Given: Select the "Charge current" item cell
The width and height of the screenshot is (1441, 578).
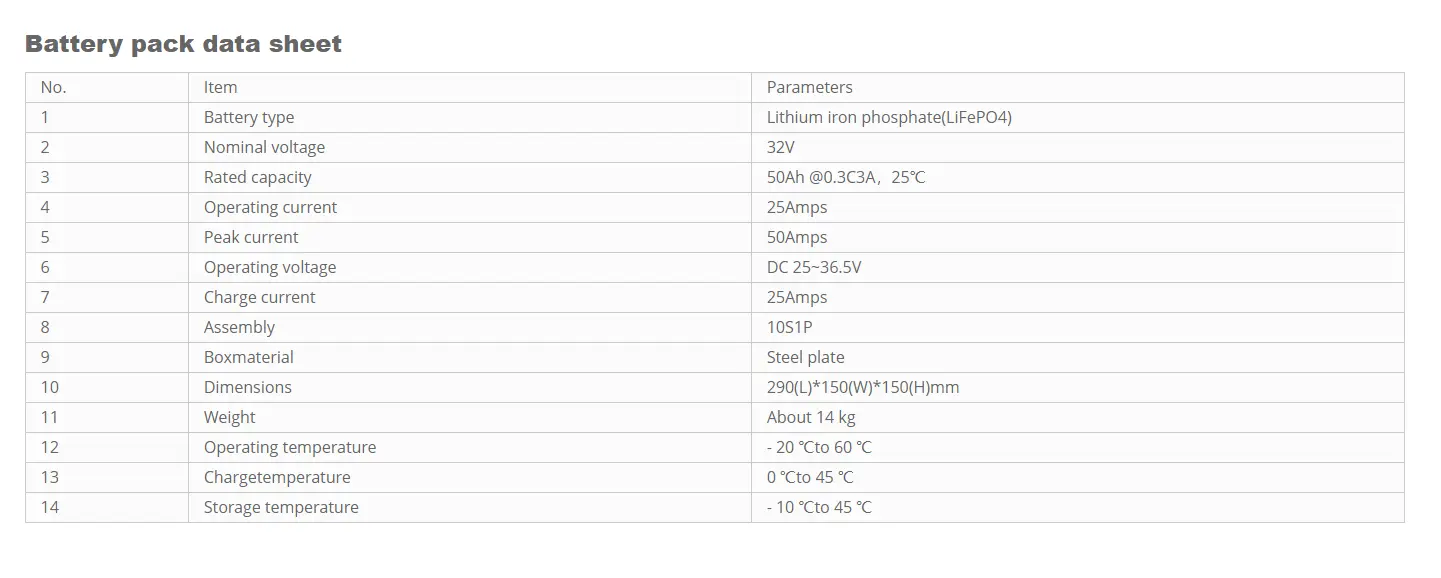Looking at the screenshot, I should 260,298.
